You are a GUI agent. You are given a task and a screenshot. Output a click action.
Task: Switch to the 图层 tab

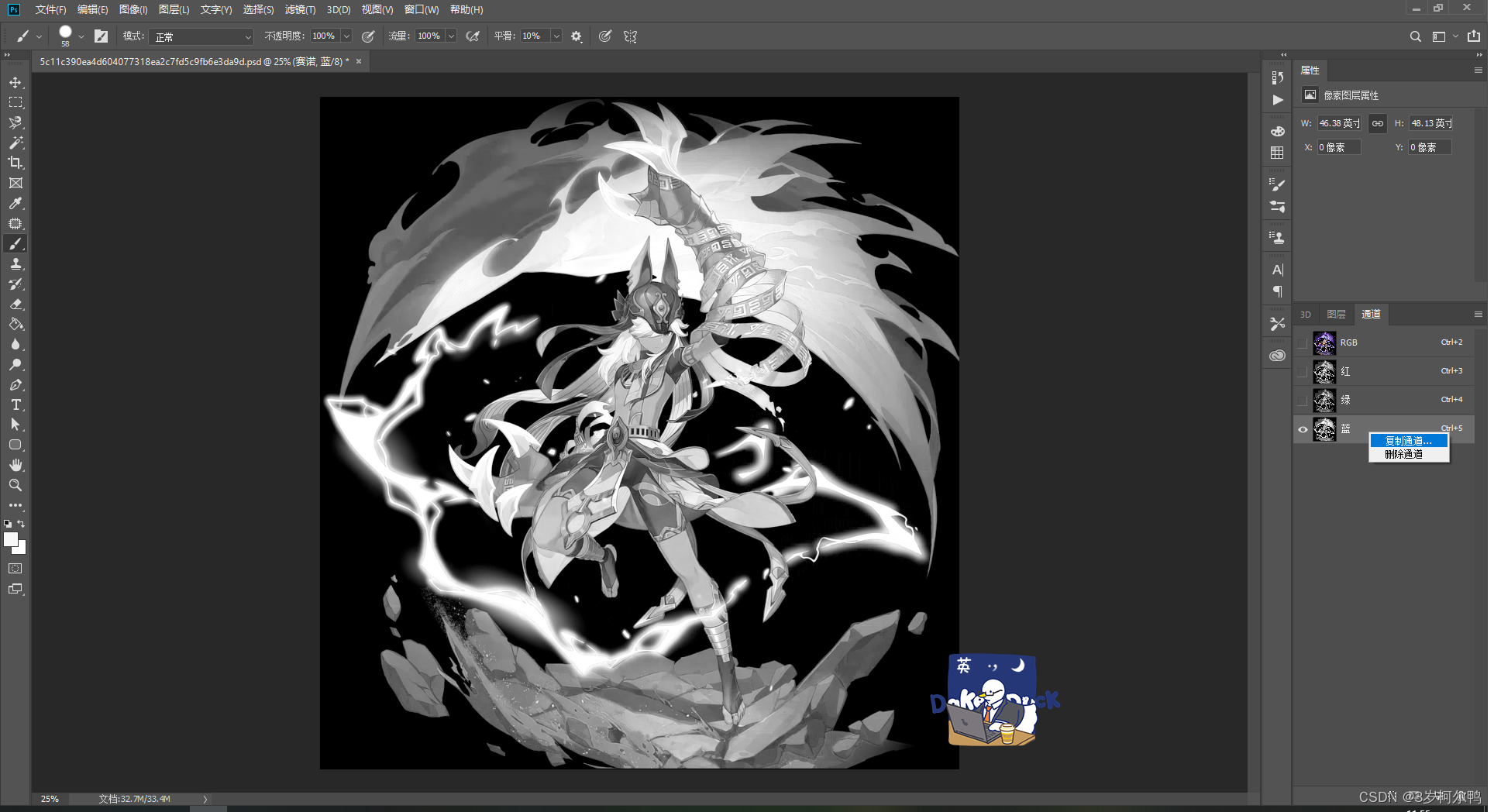point(1336,315)
